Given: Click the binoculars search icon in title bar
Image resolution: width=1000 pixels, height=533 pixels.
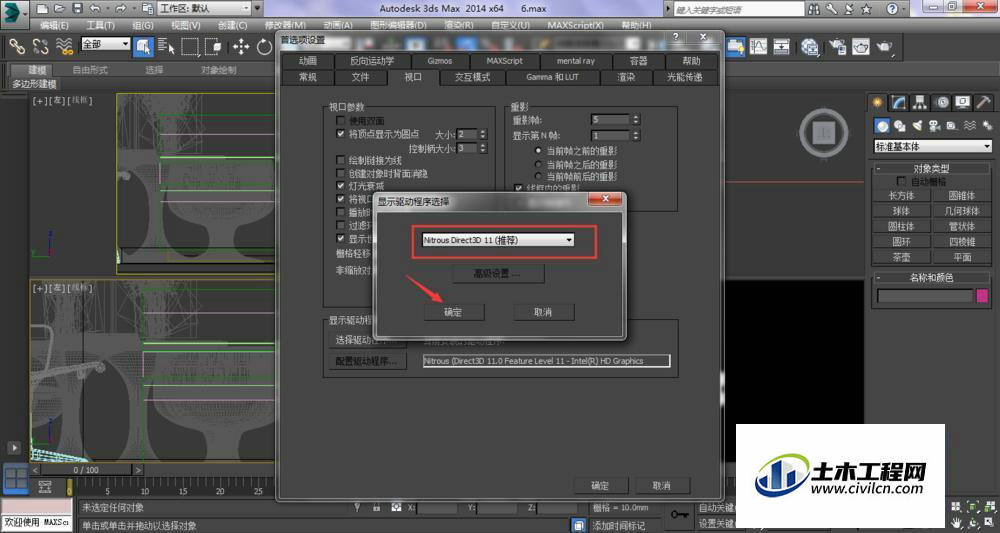Looking at the screenshot, I should (814, 9).
